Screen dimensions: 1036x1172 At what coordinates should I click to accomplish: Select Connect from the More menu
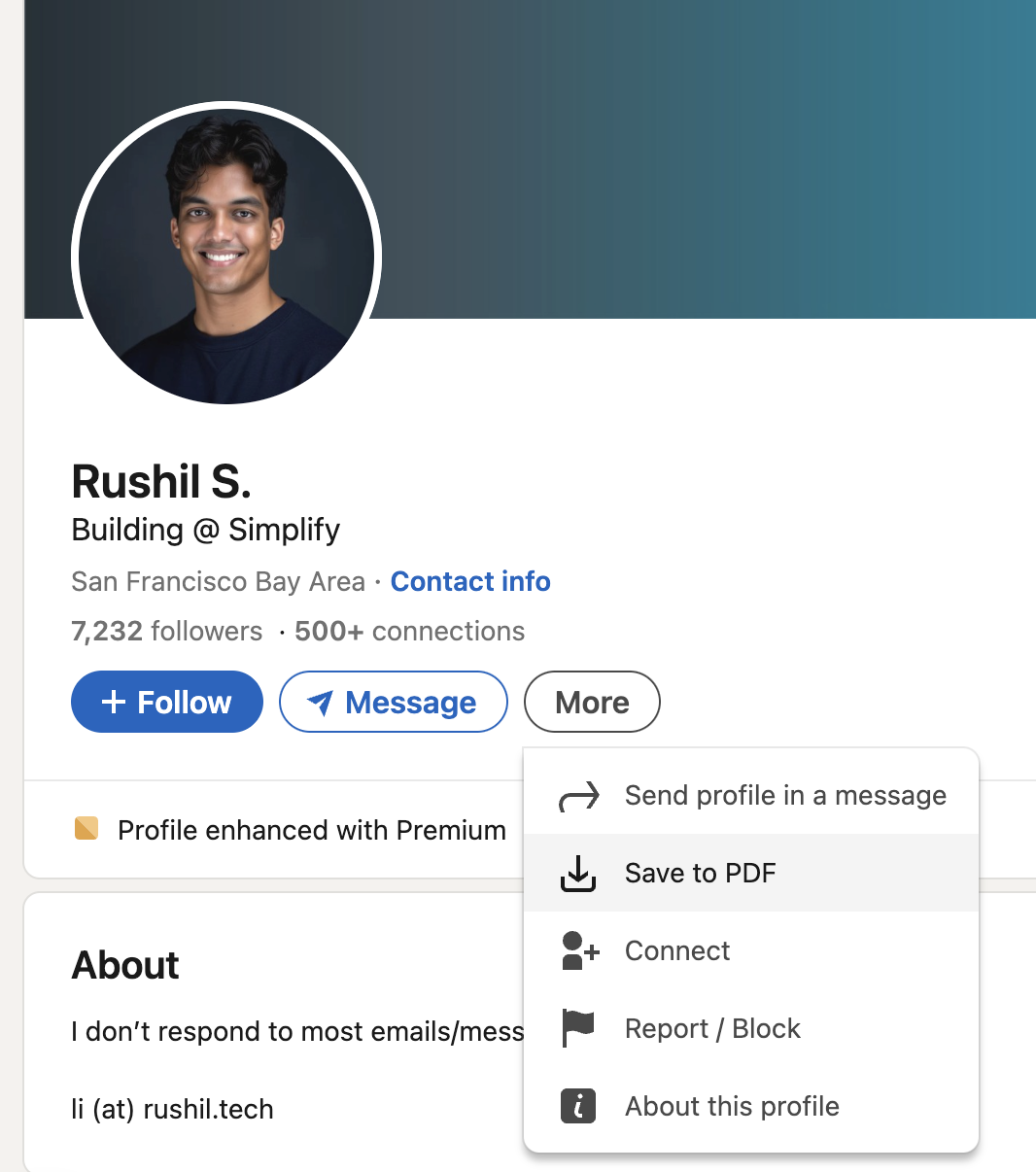coord(751,950)
